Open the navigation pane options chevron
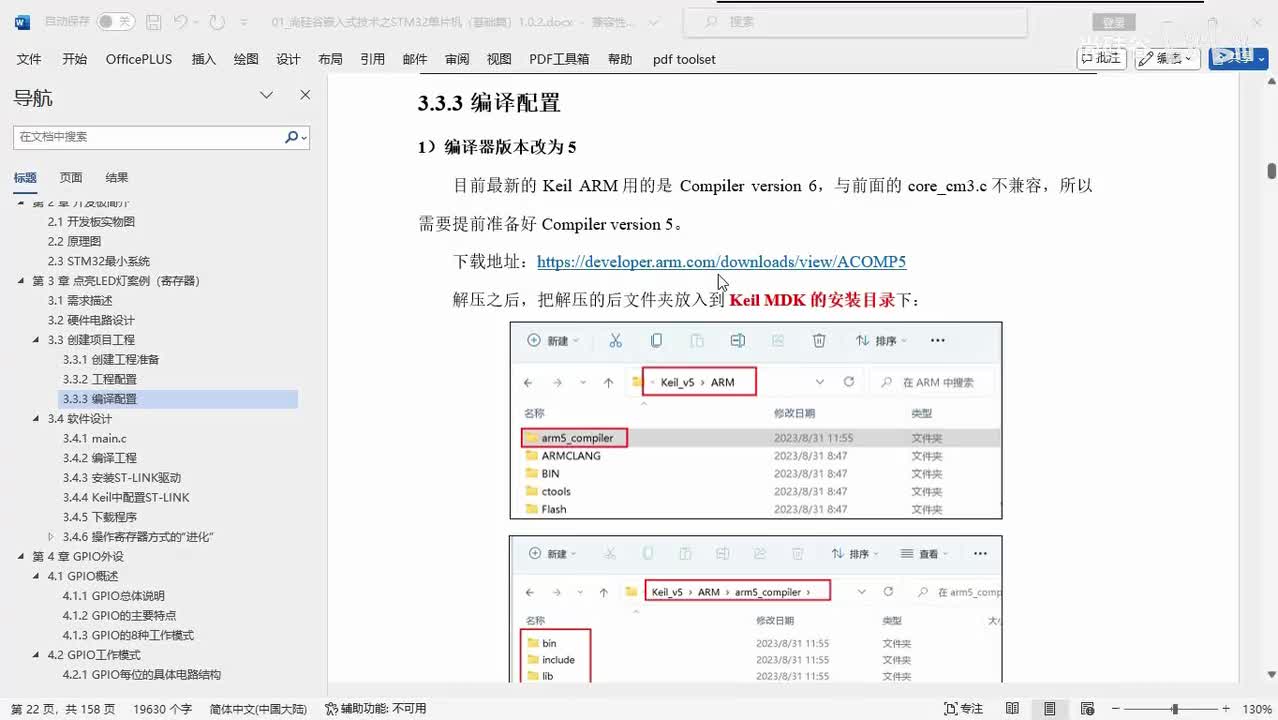1278x720 pixels. pos(267,95)
